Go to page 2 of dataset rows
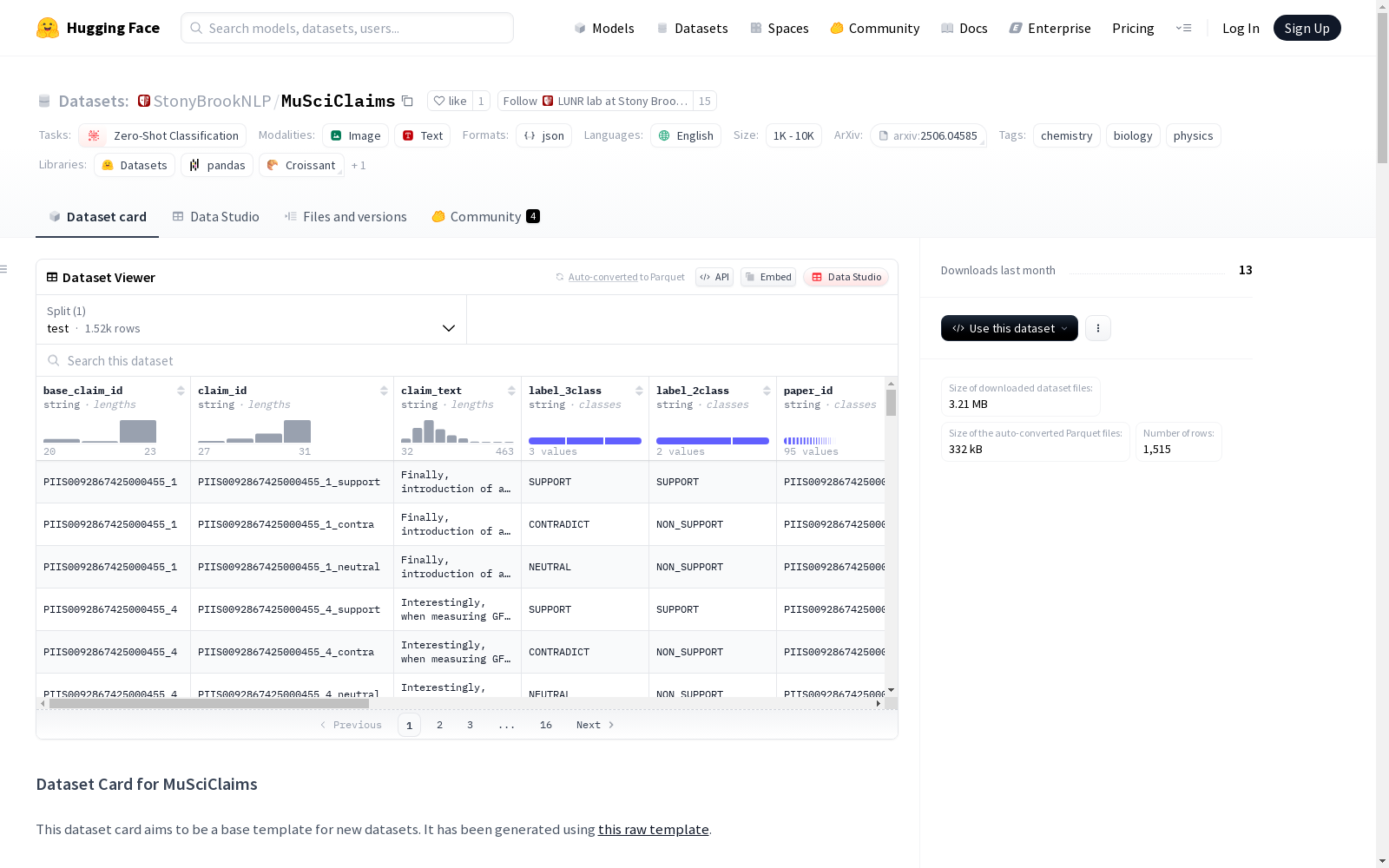The height and width of the screenshot is (868, 1389). (440, 725)
